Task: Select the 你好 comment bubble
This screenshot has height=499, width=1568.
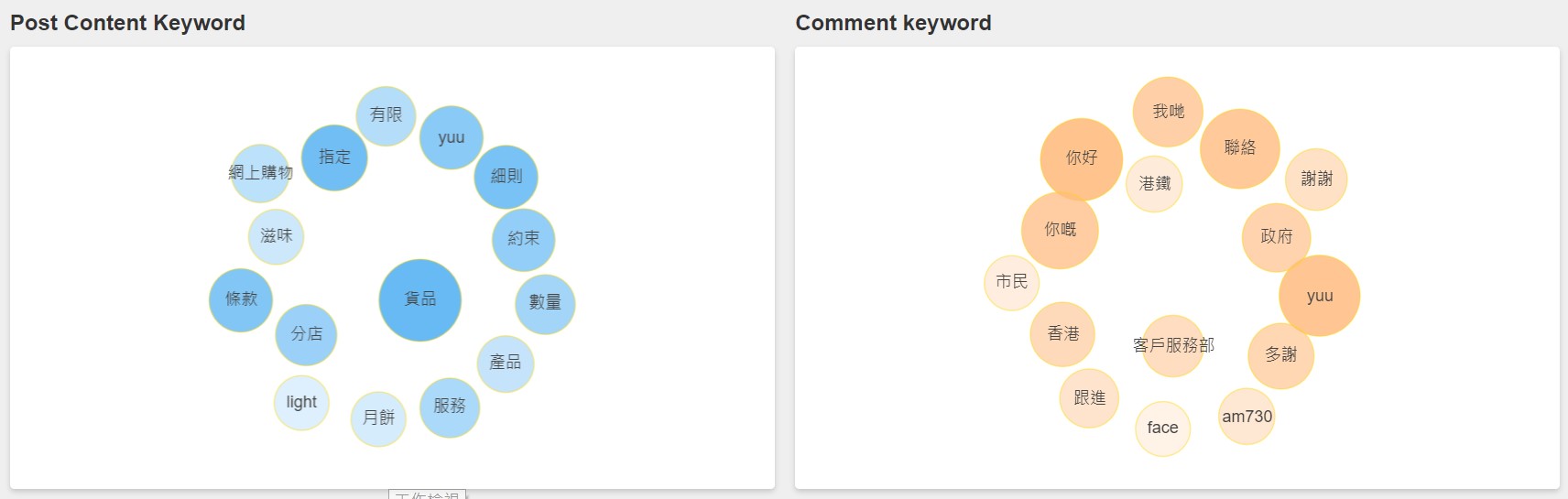Action: [x=1082, y=159]
